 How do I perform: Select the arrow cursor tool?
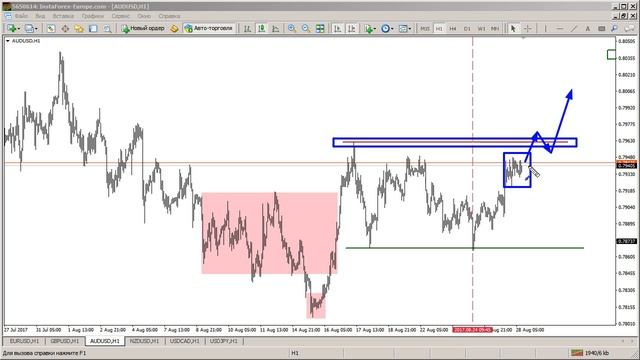tap(513, 28)
